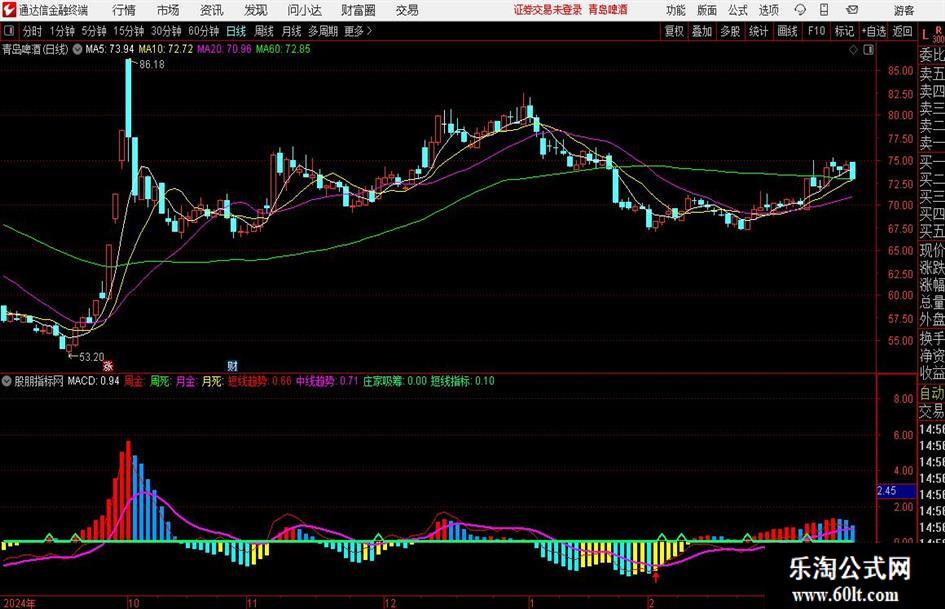
Task: Click the 标记 mark button
Action: click(x=844, y=31)
